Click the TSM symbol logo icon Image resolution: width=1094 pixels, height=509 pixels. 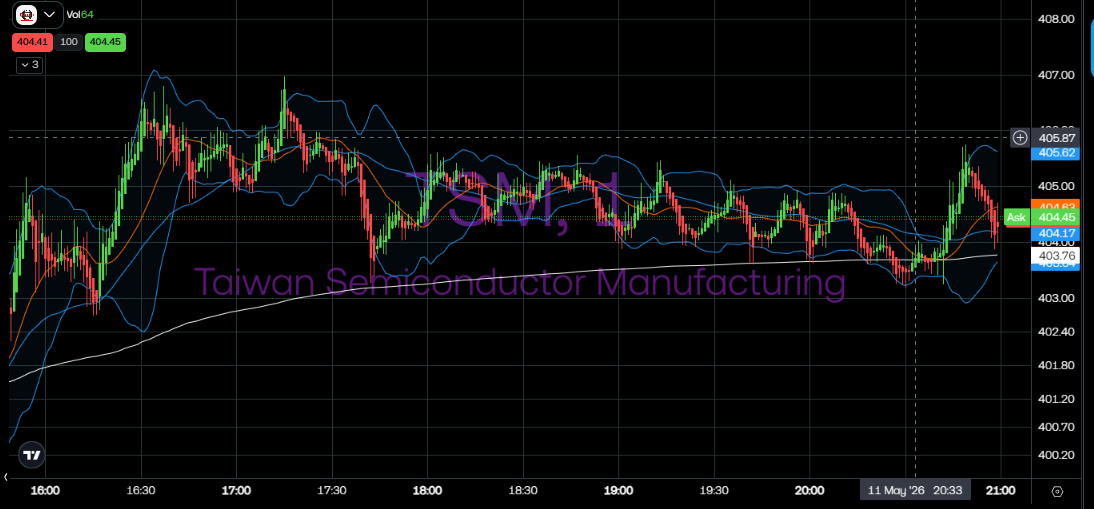(x=27, y=13)
